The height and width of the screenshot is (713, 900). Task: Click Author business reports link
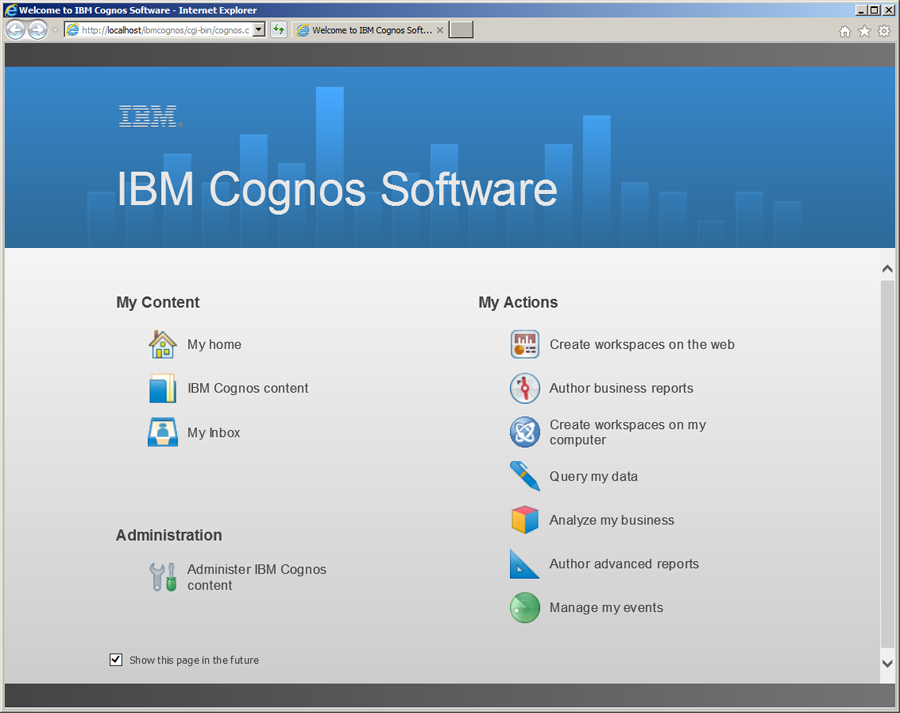[621, 388]
